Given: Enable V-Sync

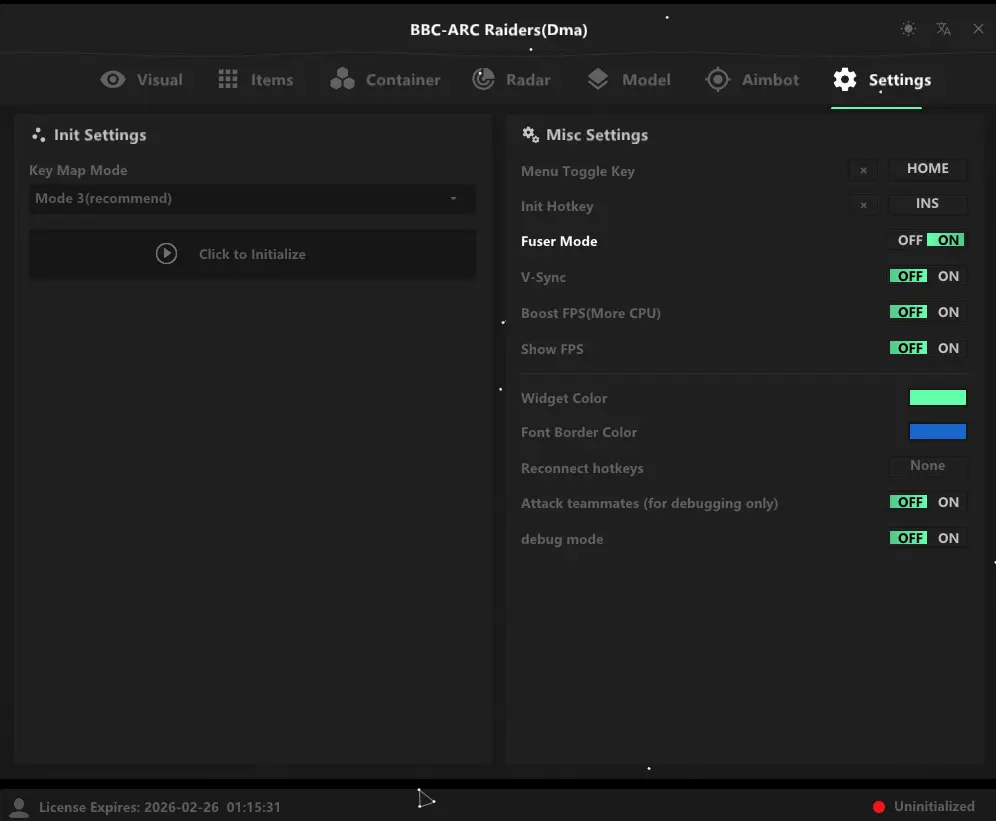Looking at the screenshot, I should [x=948, y=276].
